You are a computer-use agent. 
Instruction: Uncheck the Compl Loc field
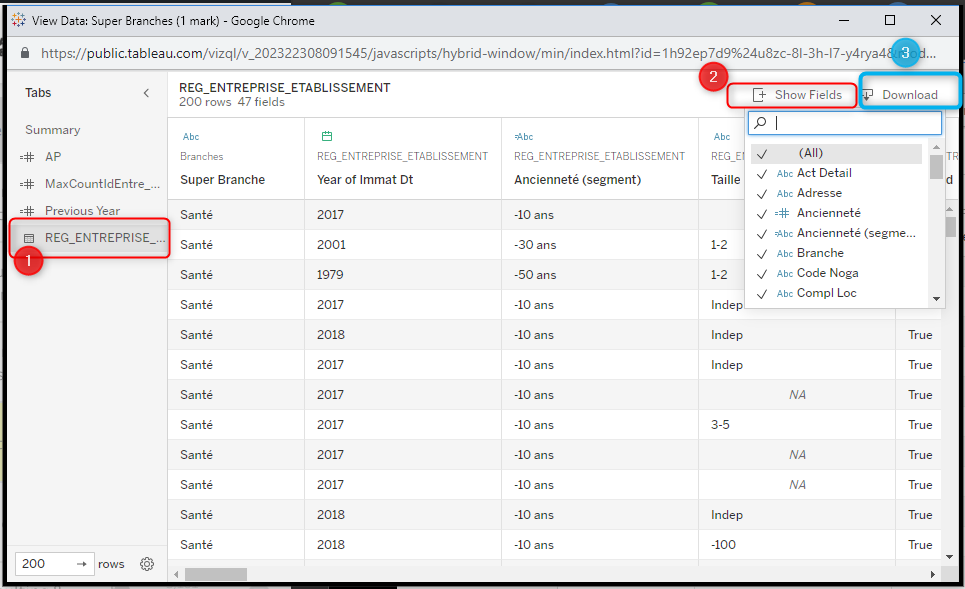762,294
